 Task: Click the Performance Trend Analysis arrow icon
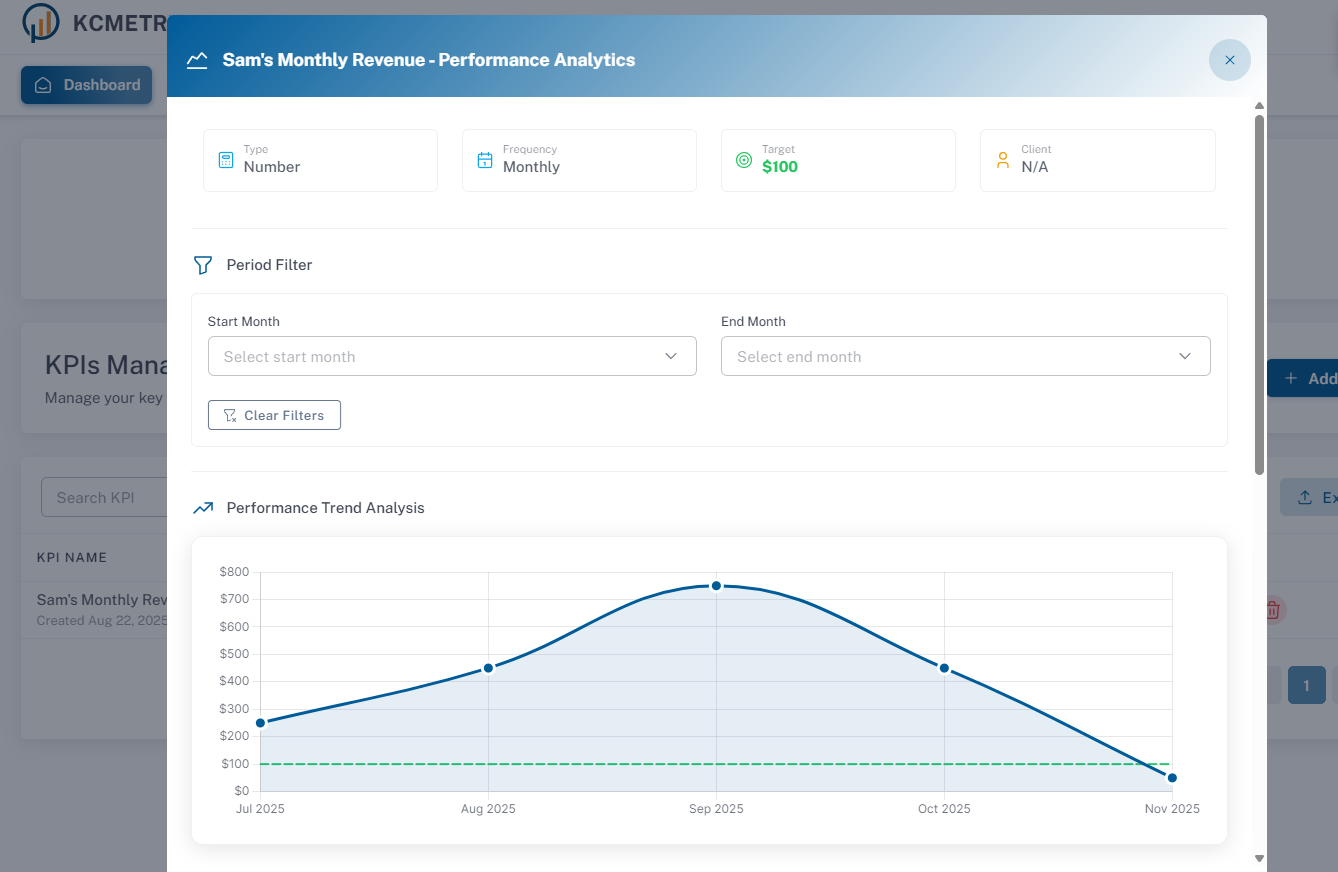[203, 507]
